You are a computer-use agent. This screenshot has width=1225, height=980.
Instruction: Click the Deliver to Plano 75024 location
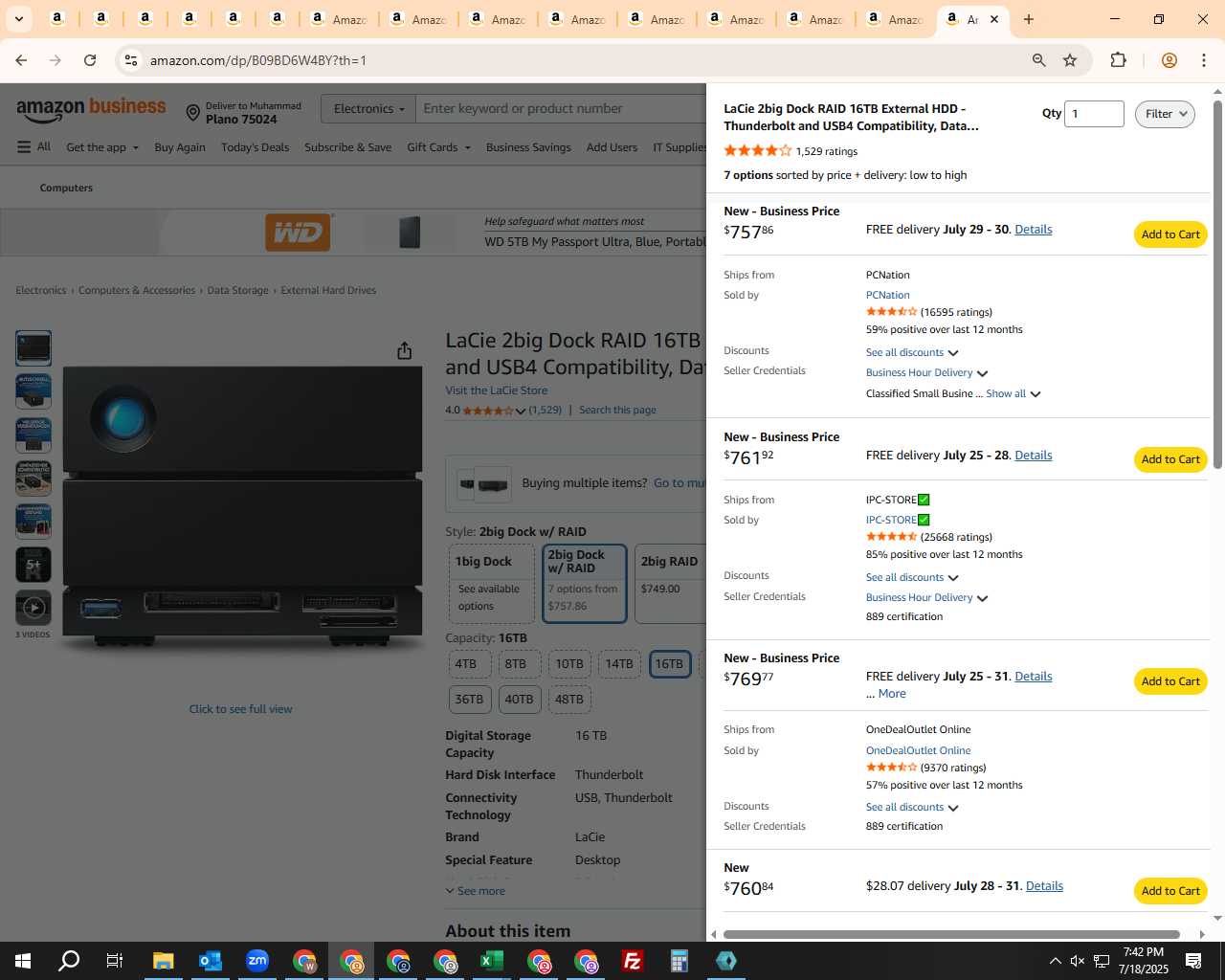(243, 113)
